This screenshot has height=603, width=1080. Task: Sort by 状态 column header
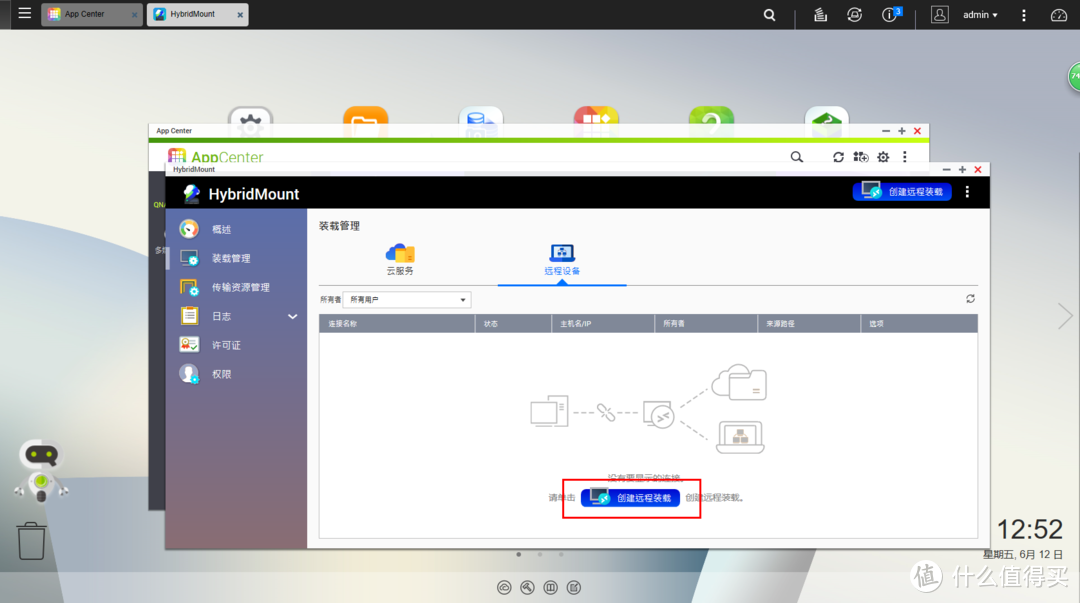[513, 323]
